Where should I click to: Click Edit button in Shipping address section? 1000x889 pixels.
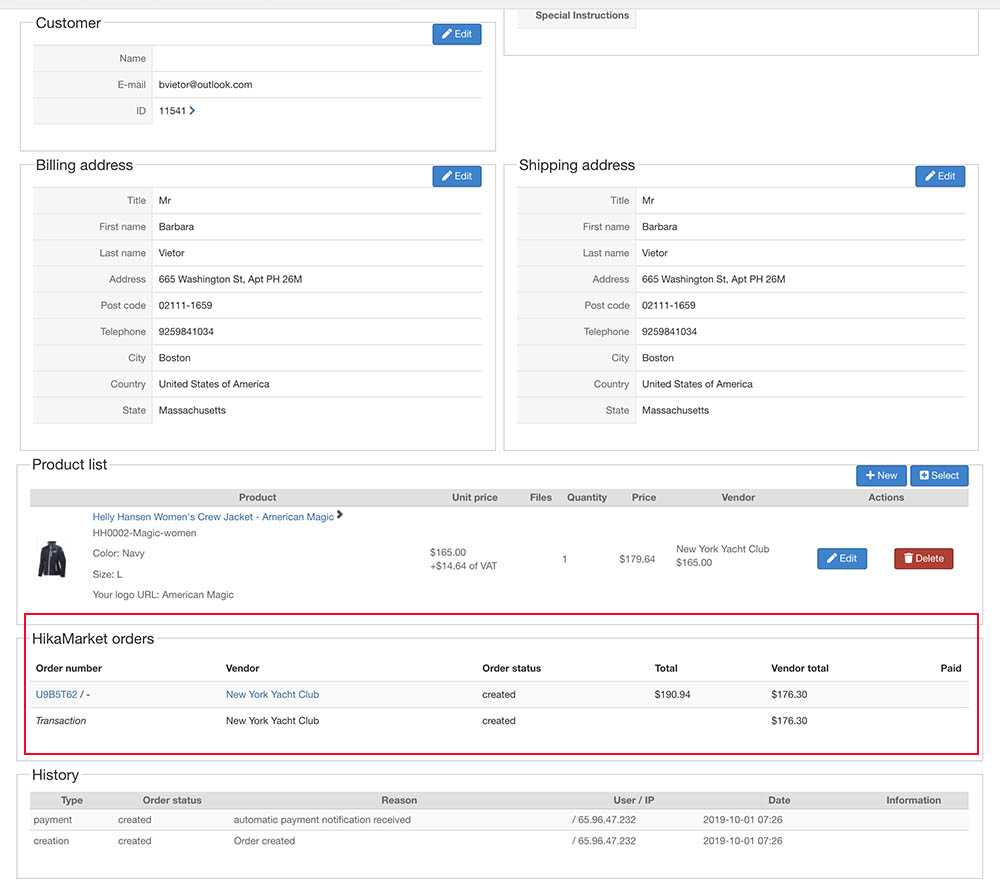click(940, 176)
